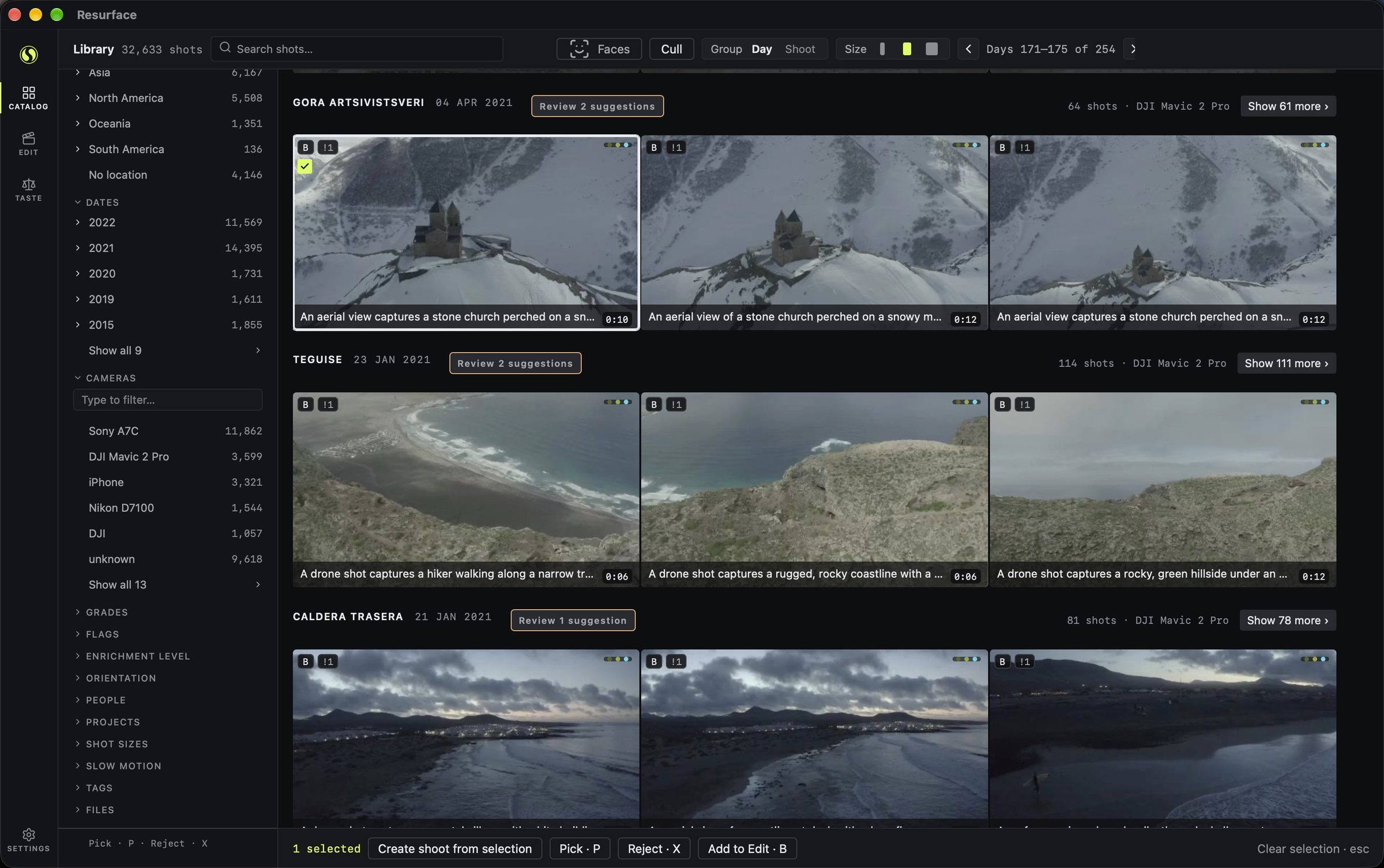Select the largest thumbnail size

point(932,49)
